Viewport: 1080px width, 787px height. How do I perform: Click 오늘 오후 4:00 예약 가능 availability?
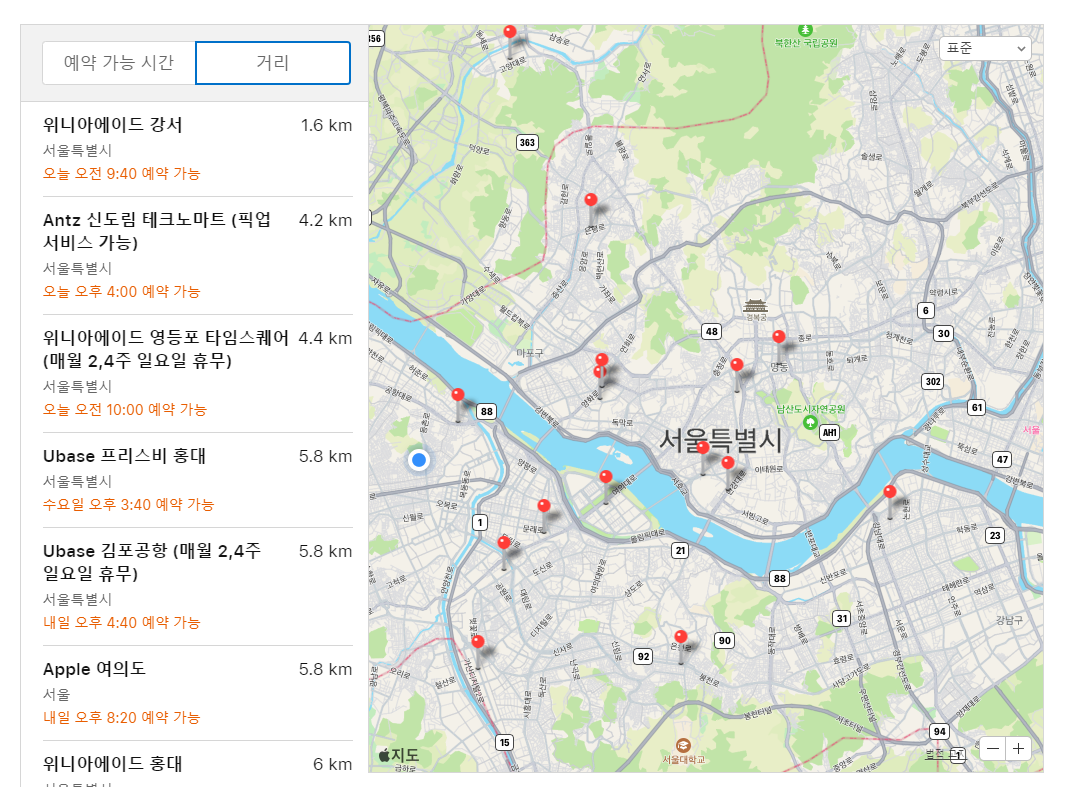[x=121, y=291]
